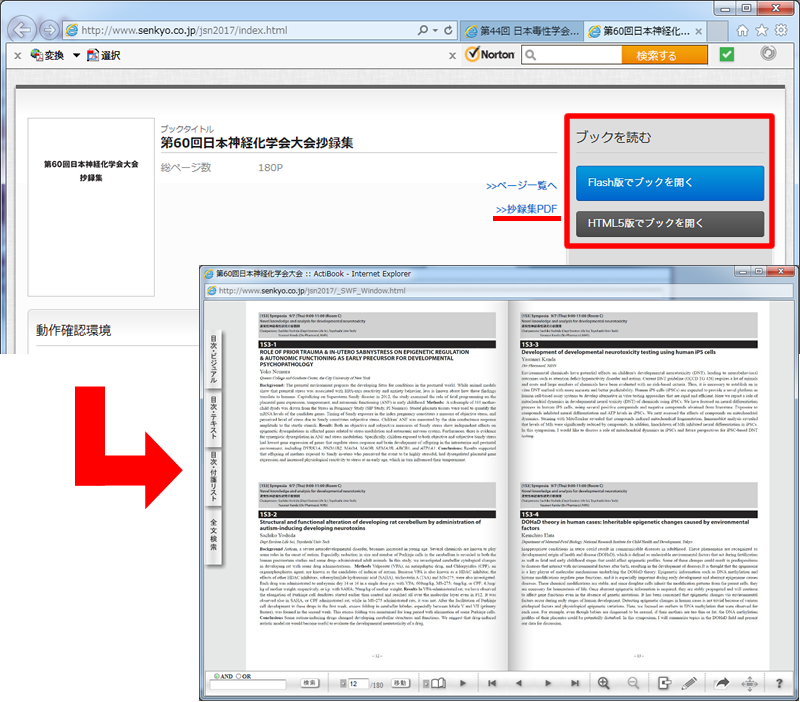Switch to the 第44回 日本毒性学会 tab

tap(522, 31)
